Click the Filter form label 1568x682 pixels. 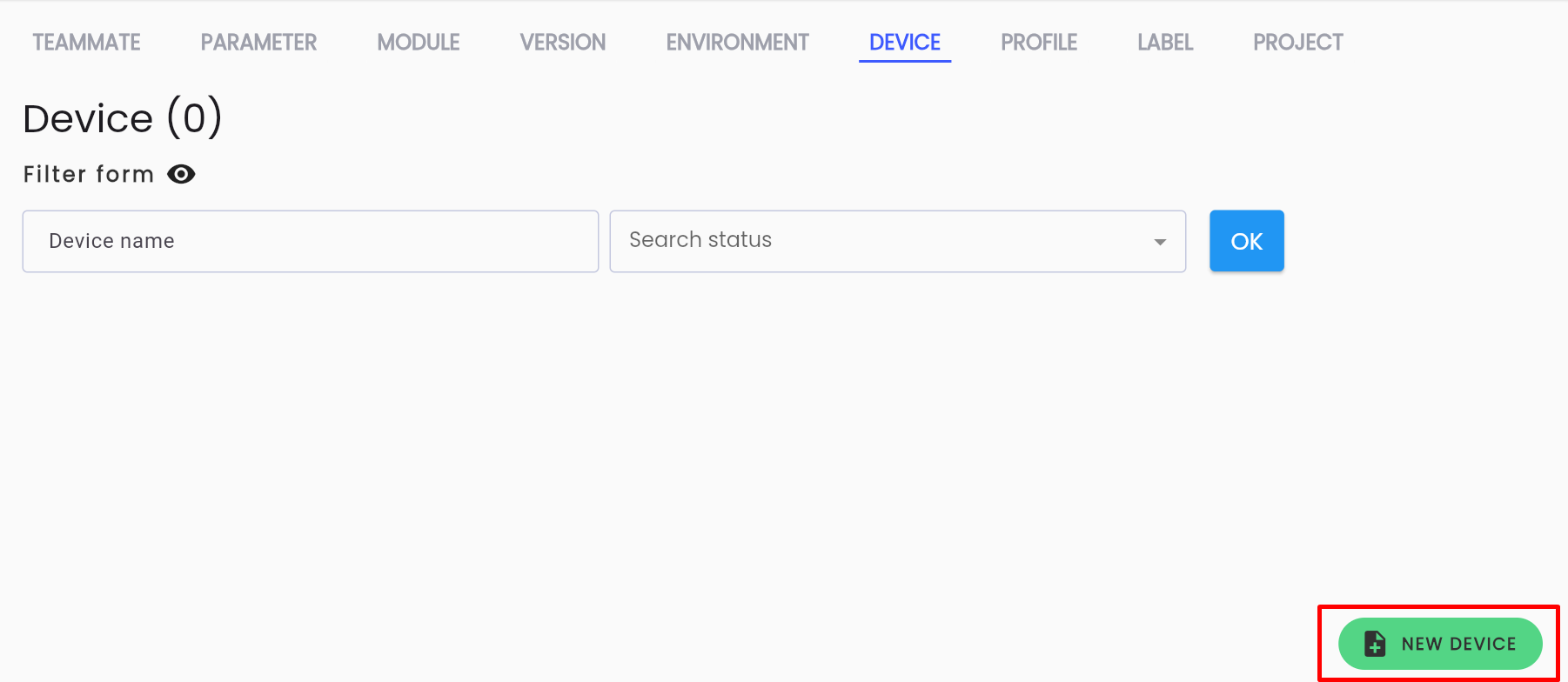pyautogui.click(x=89, y=174)
